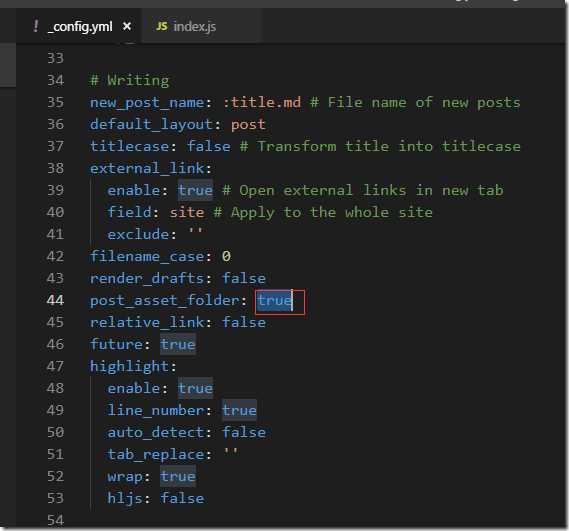
Task: Click the 'true' value of future
Action: (x=178, y=344)
